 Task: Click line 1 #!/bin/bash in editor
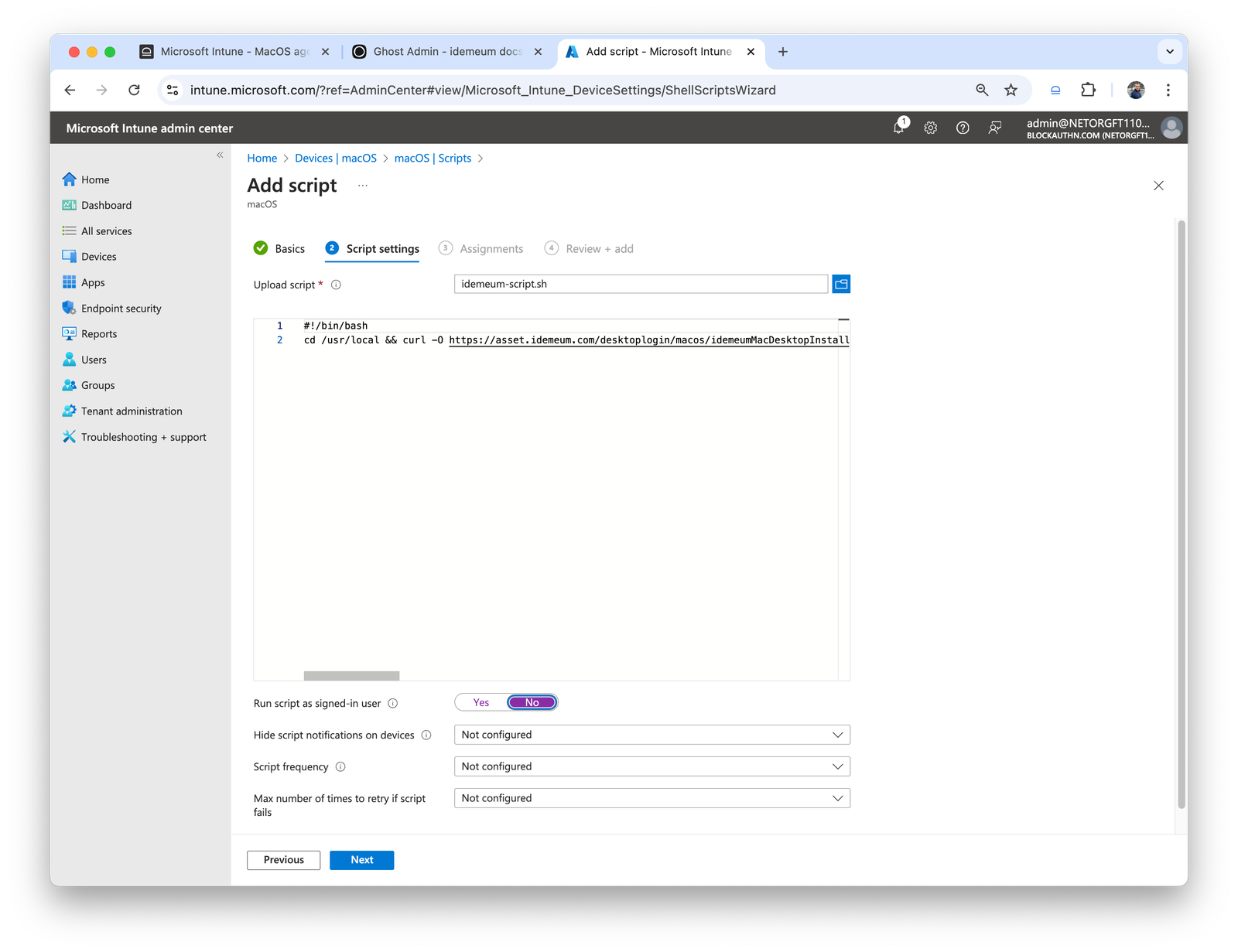tap(335, 326)
